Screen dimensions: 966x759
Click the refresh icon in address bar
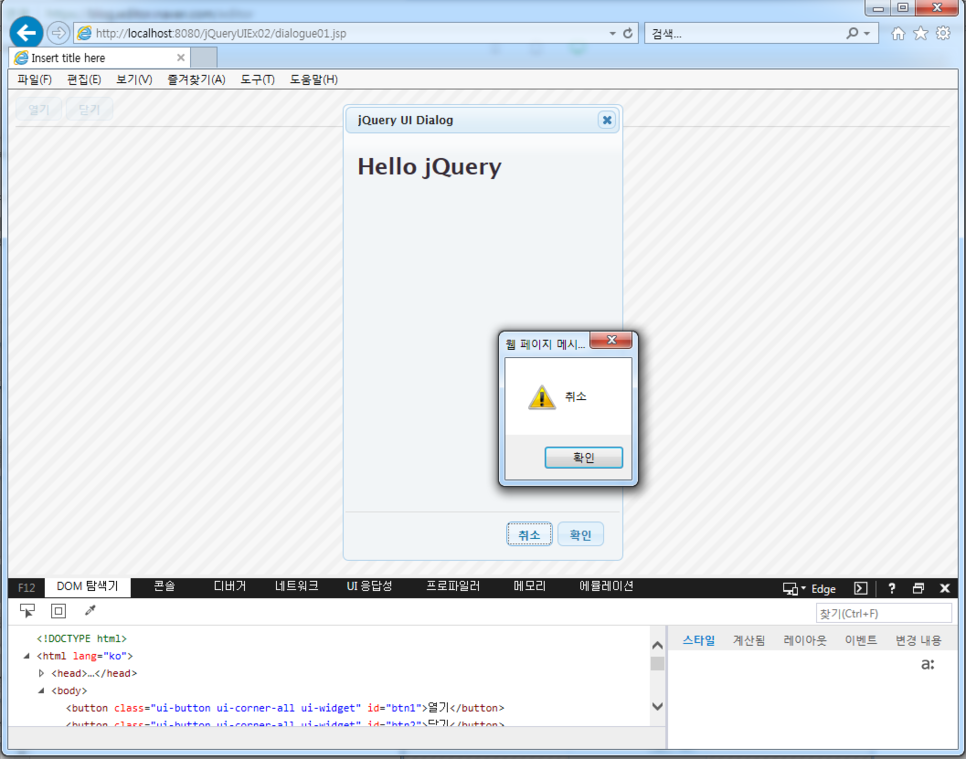pos(628,33)
